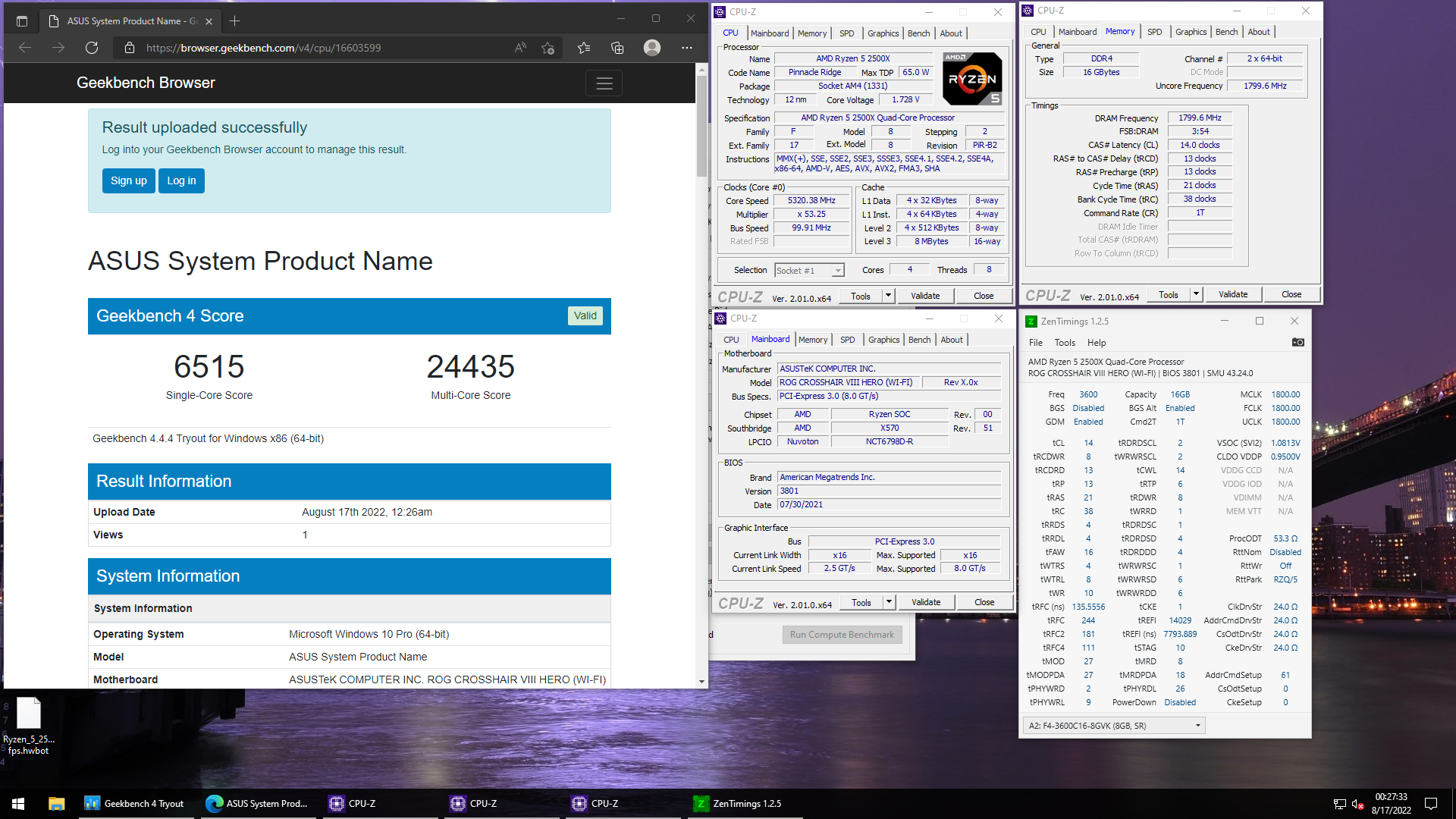Click the Log in button
1456x819 pixels.
[x=181, y=180]
